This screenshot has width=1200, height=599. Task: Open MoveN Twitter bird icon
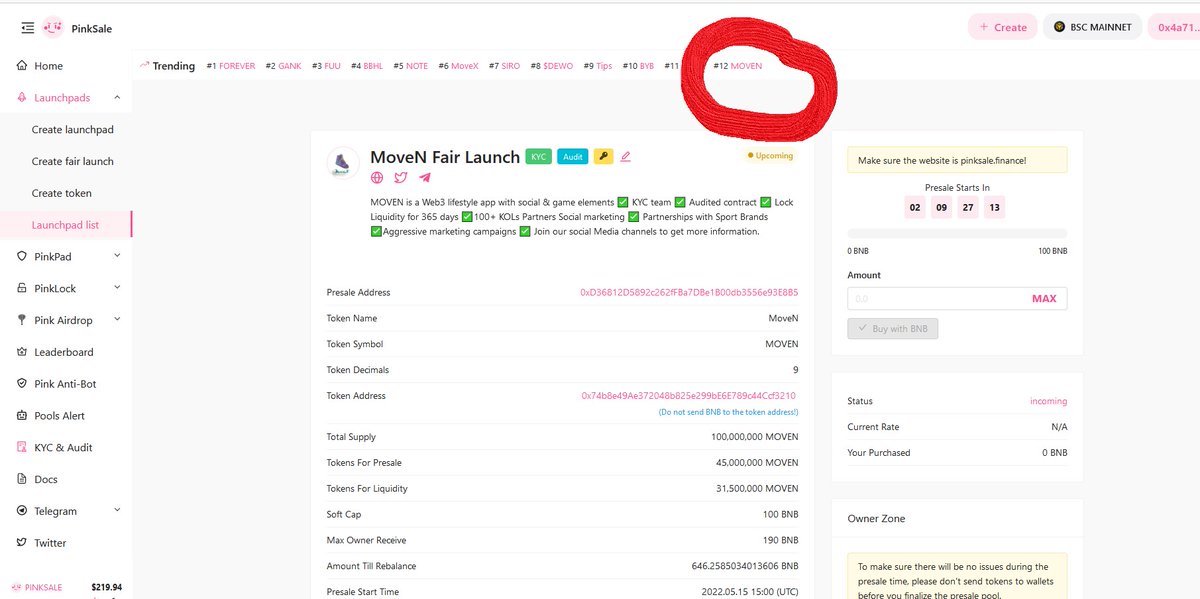click(x=401, y=178)
